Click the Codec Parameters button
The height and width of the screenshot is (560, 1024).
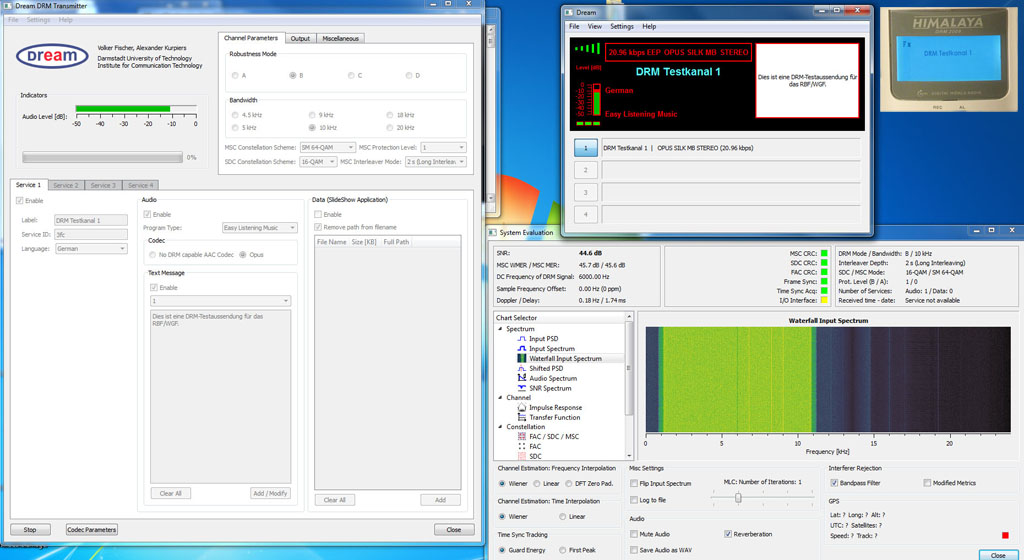(x=92, y=530)
